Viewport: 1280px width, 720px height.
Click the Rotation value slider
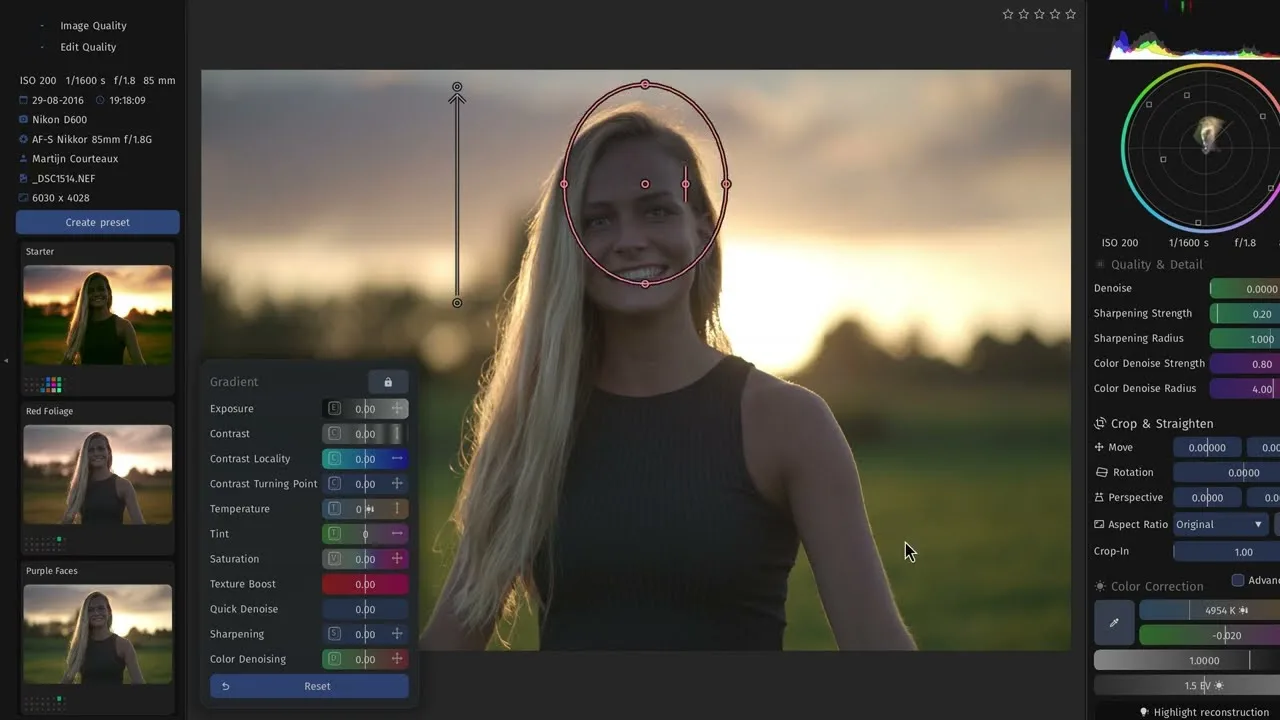pyautogui.click(x=1227, y=473)
